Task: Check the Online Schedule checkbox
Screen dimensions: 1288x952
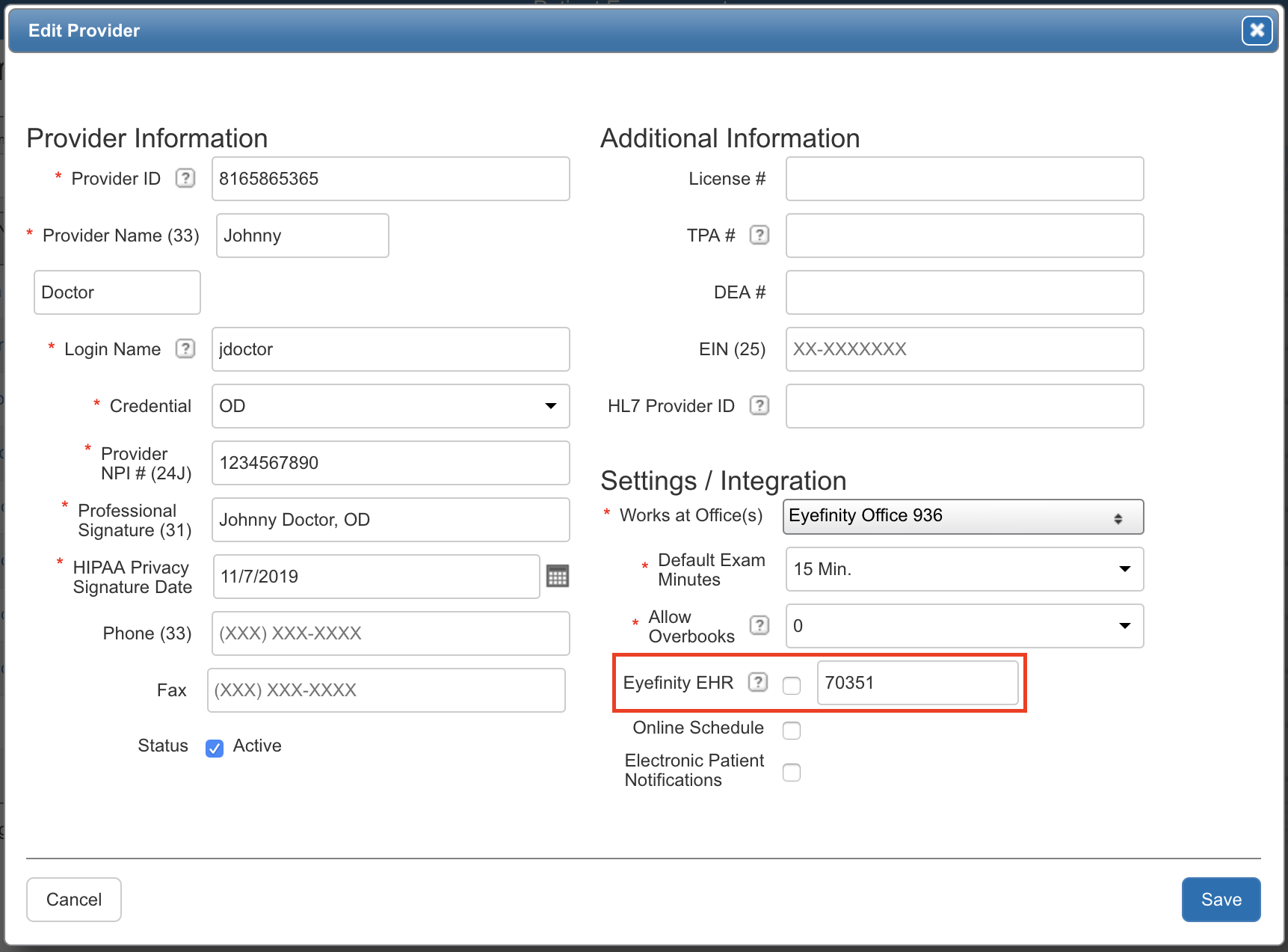Action: pos(792,730)
